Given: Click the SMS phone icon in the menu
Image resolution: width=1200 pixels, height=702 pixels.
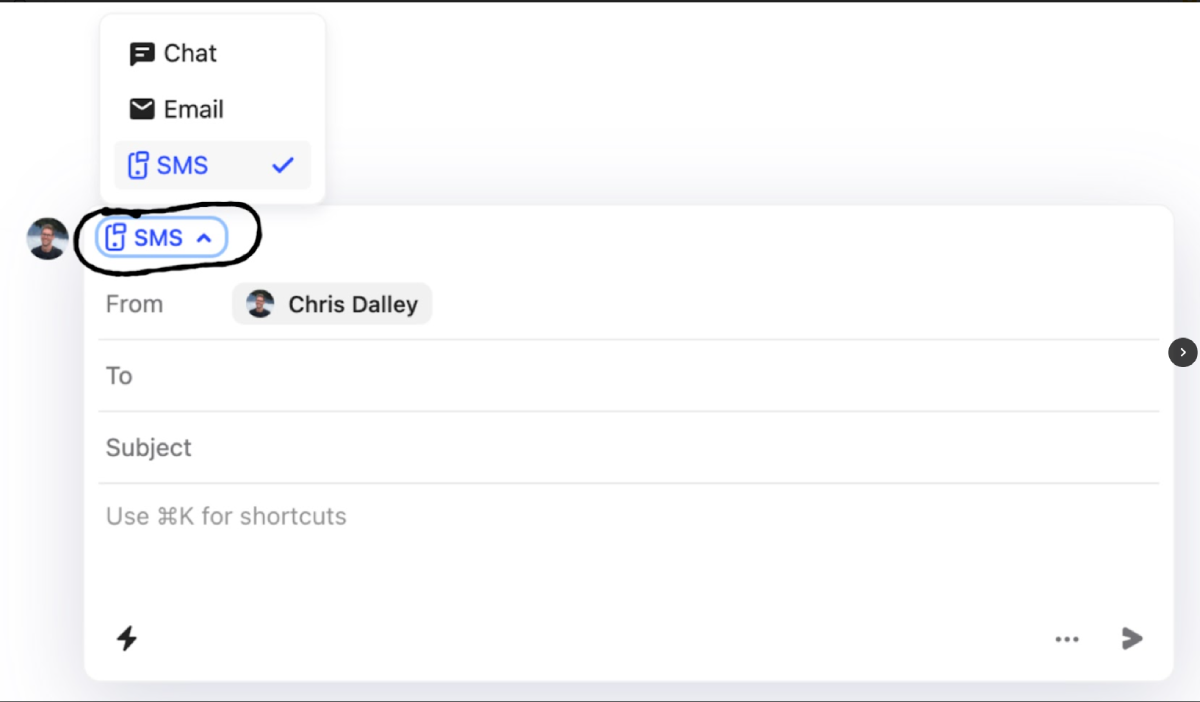Looking at the screenshot, I should [139, 165].
